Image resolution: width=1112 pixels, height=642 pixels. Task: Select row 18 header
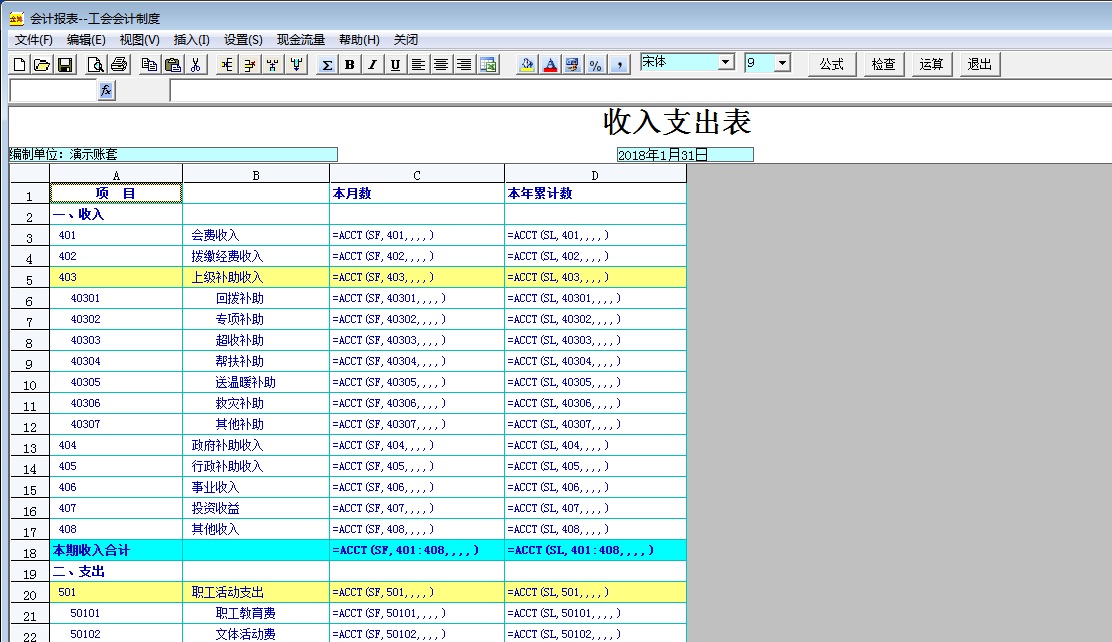click(x=30, y=551)
